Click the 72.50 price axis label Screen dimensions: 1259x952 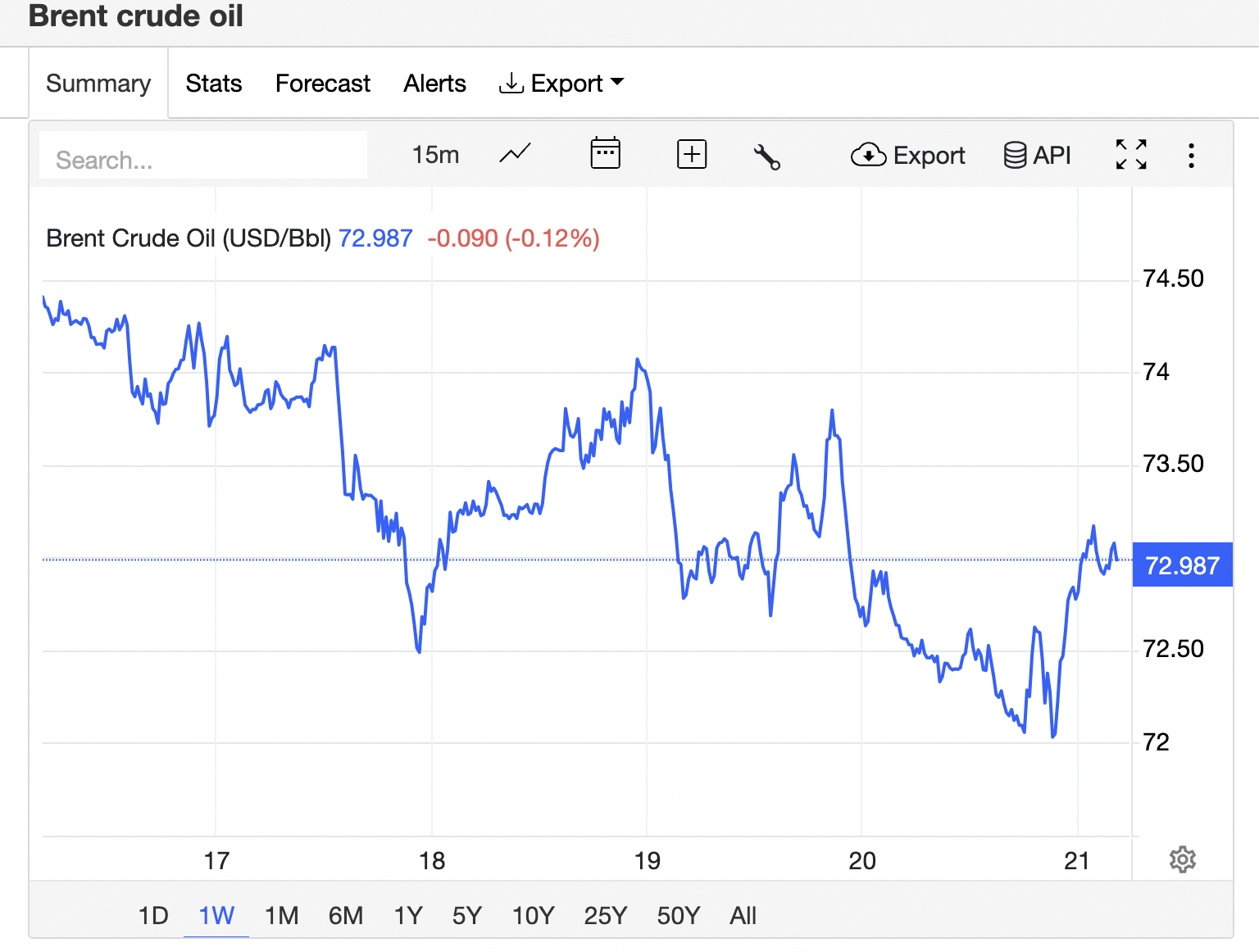[1173, 649]
